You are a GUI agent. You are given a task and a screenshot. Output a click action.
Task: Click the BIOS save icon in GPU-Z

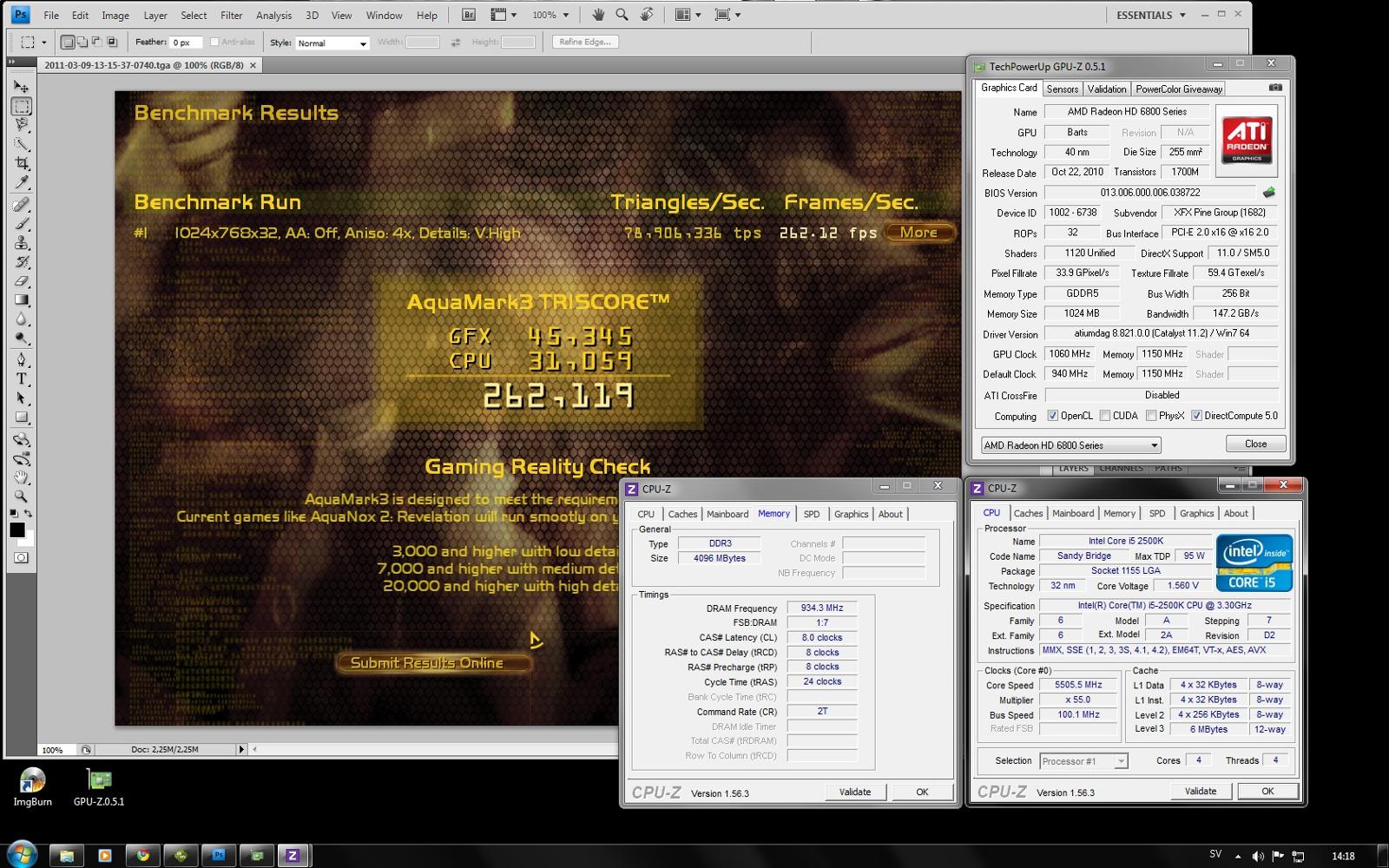pos(1269,193)
